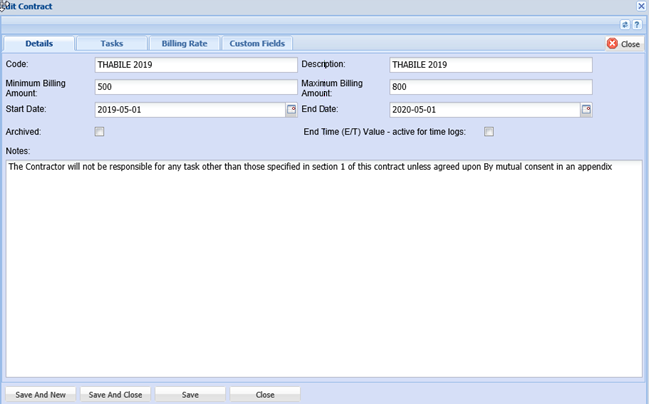650x405 pixels.
Task: Enable End Time (E/T) Value checkbox
Action: pos(489,132)
